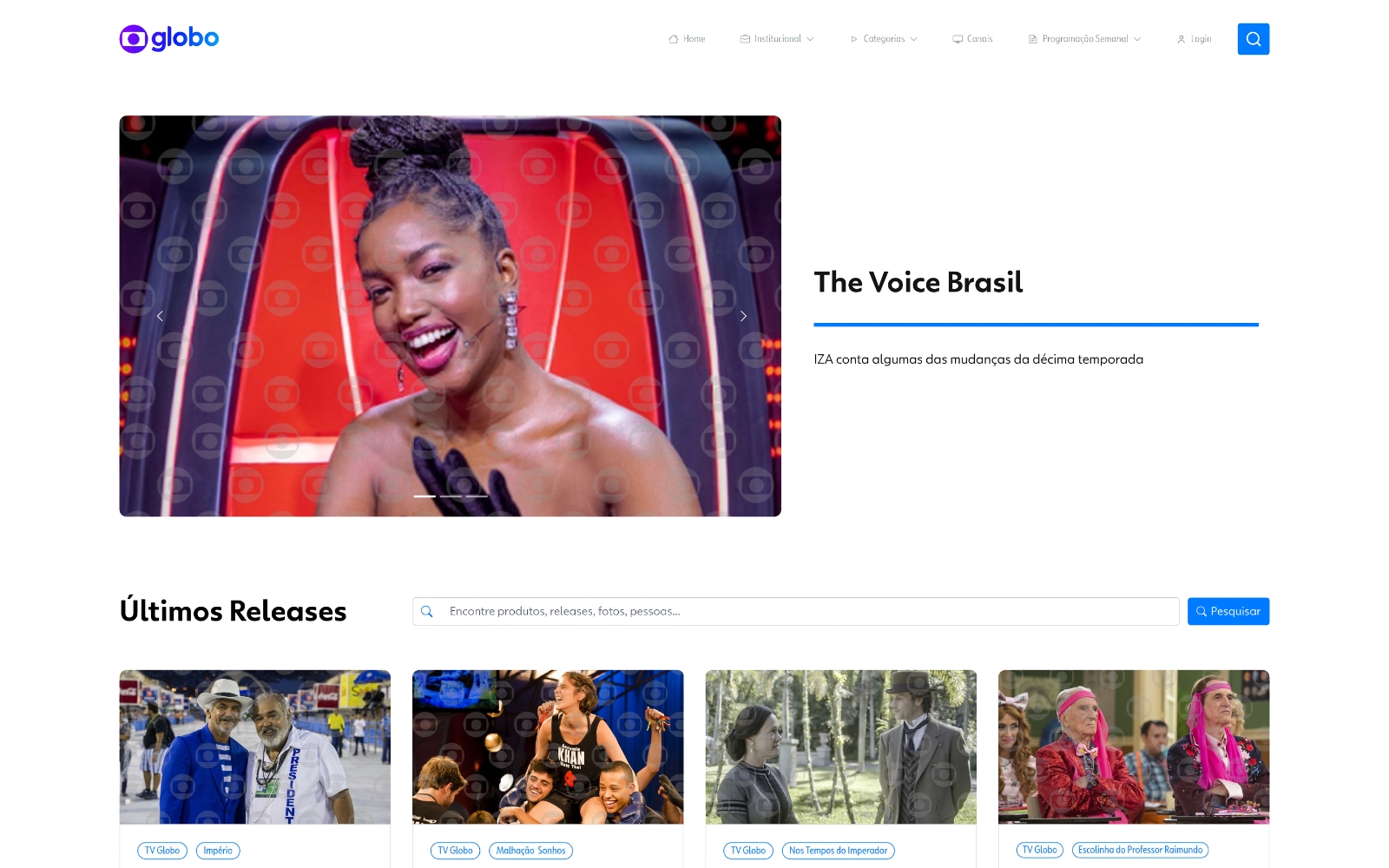This screenshot has width=1389, height=868.
Task: Go to the next carousel slide arrow
Action: pyautogui.click(x=743, y=316)
